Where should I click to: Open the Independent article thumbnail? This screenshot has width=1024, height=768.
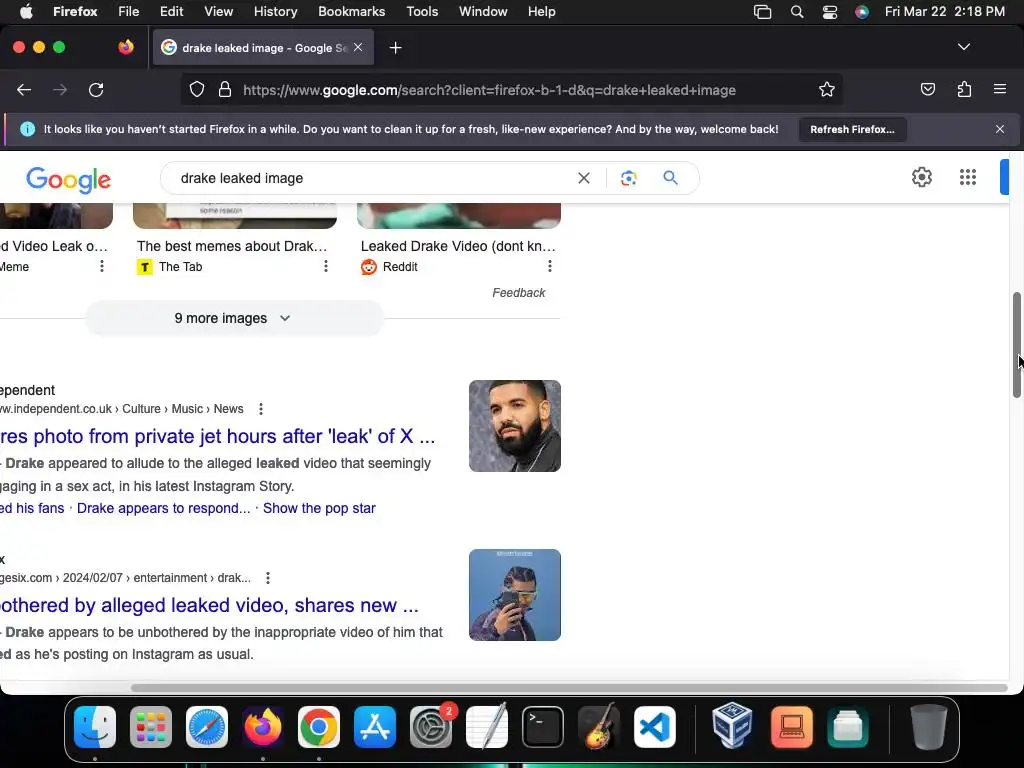click(x=515, y=426)
